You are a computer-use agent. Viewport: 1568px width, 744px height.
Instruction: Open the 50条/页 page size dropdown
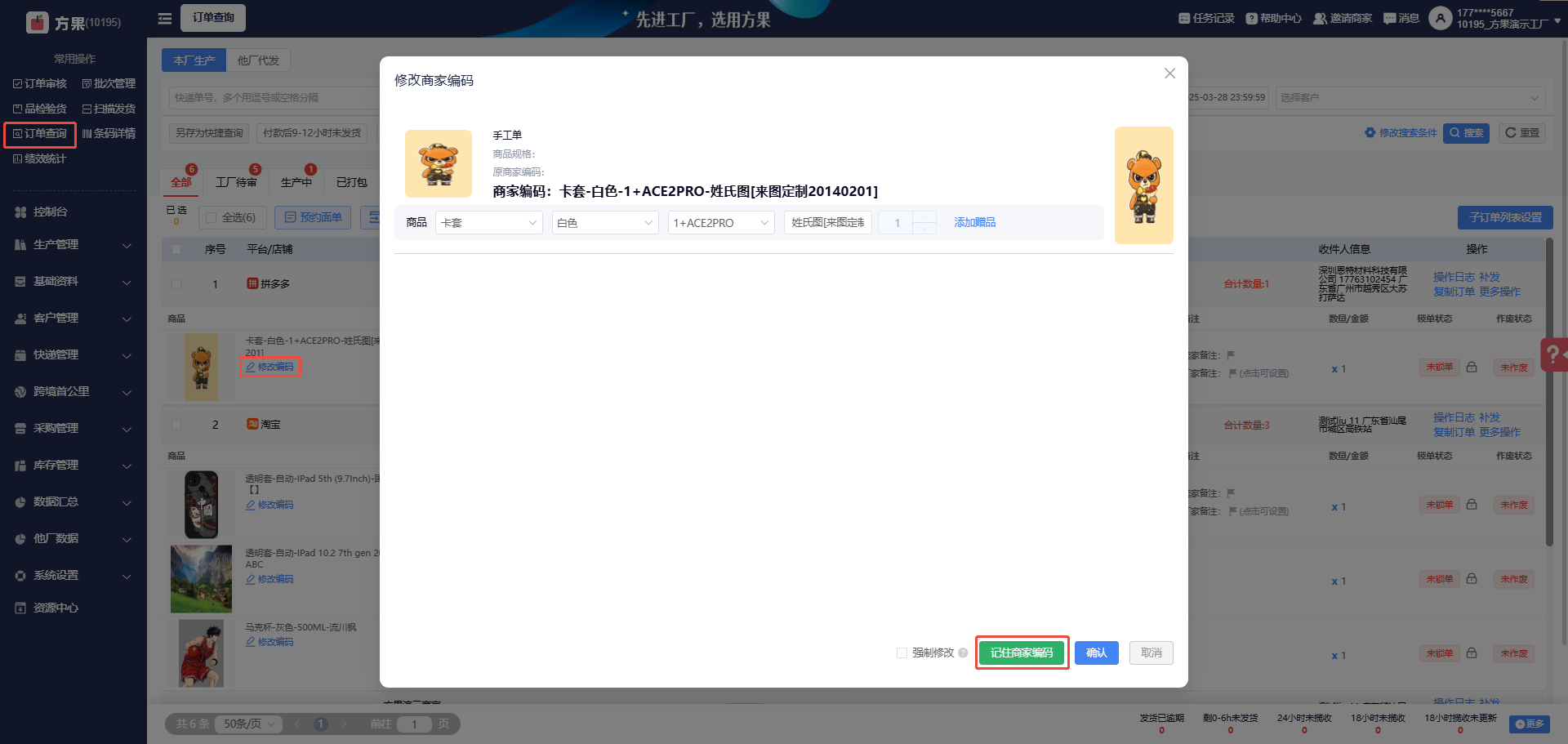[248, 724]
